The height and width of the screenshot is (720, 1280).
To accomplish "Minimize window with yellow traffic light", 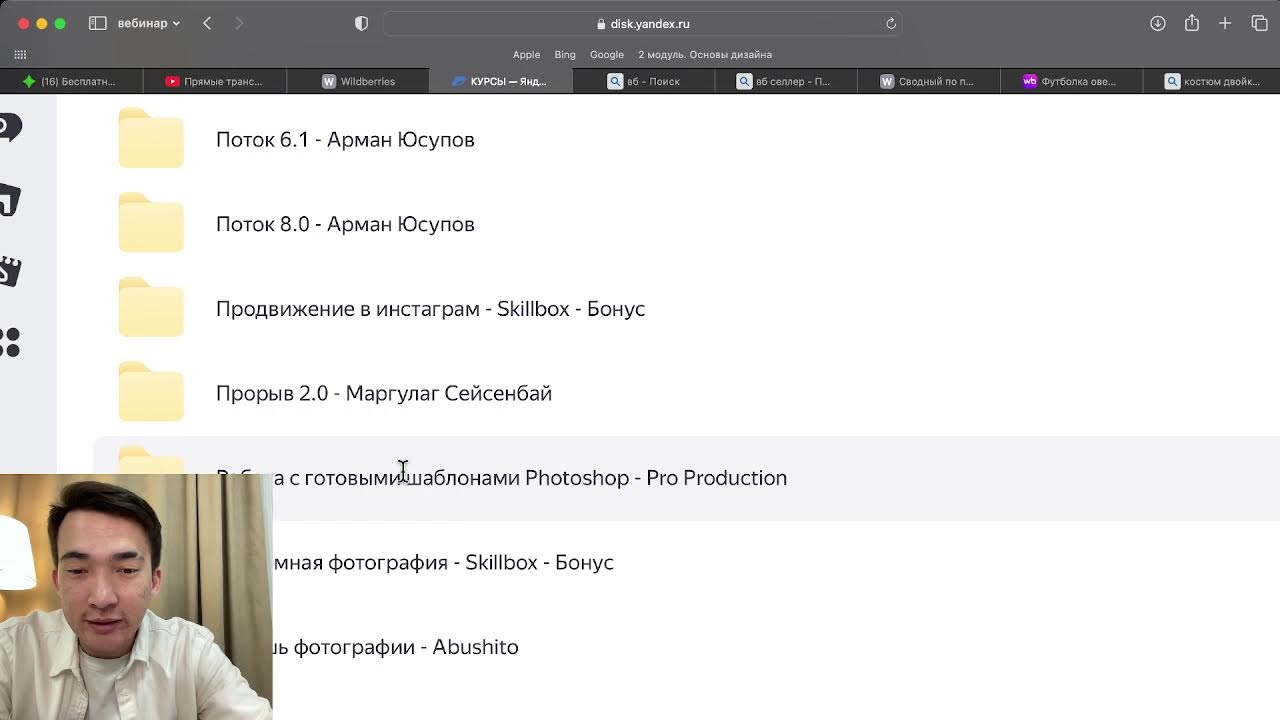I will pos(42,23).
